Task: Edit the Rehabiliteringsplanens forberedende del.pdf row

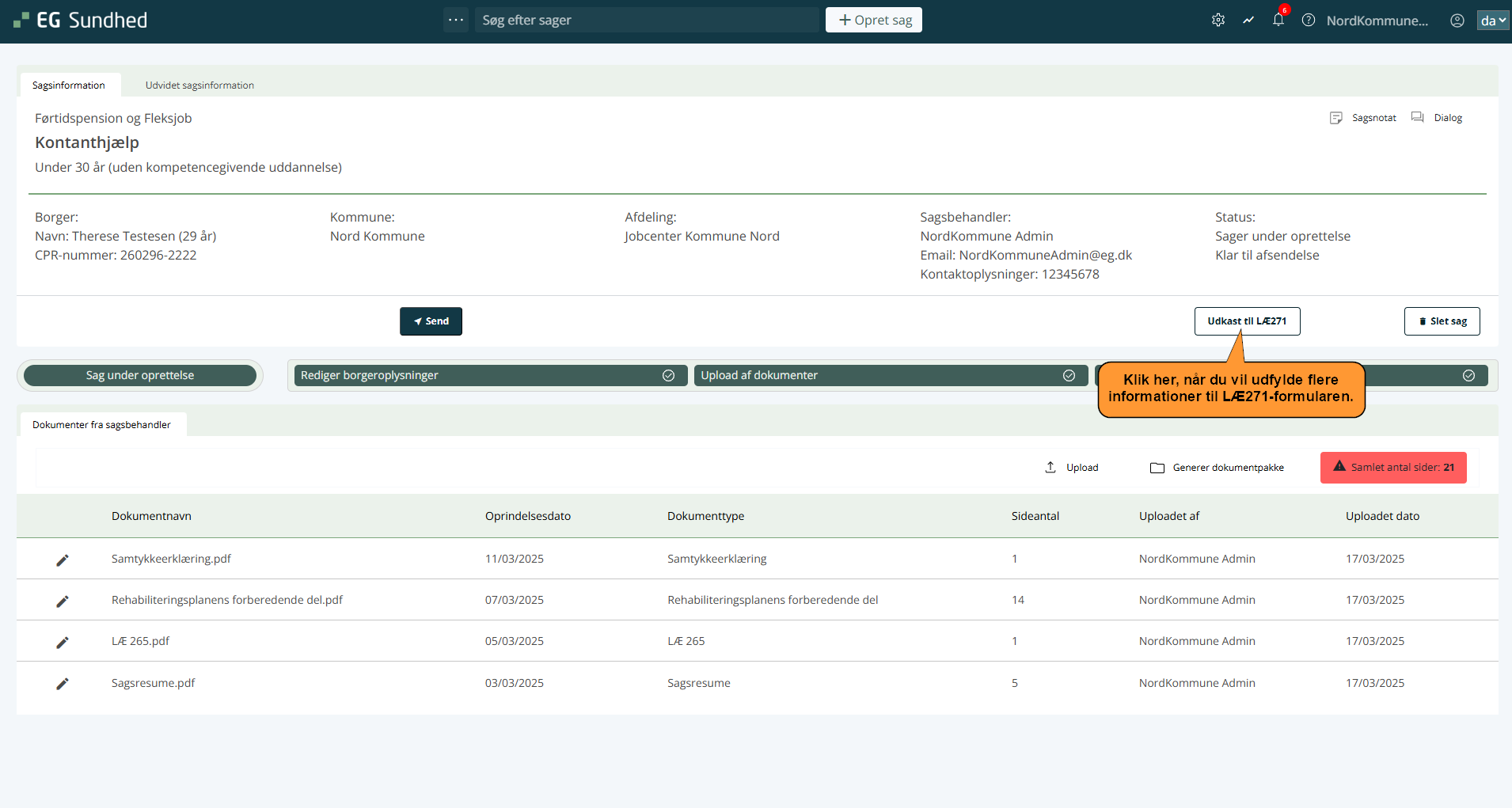Action: click(63, 601)
